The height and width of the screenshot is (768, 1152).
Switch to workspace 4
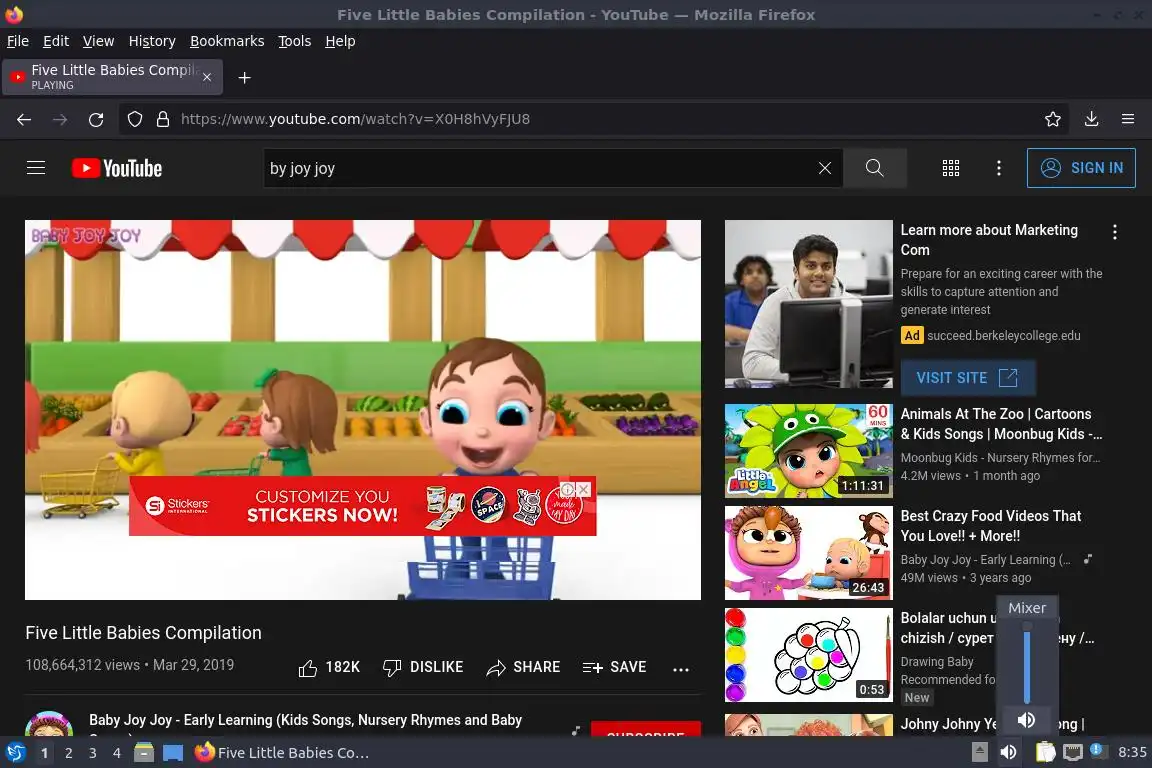[117, 753]
